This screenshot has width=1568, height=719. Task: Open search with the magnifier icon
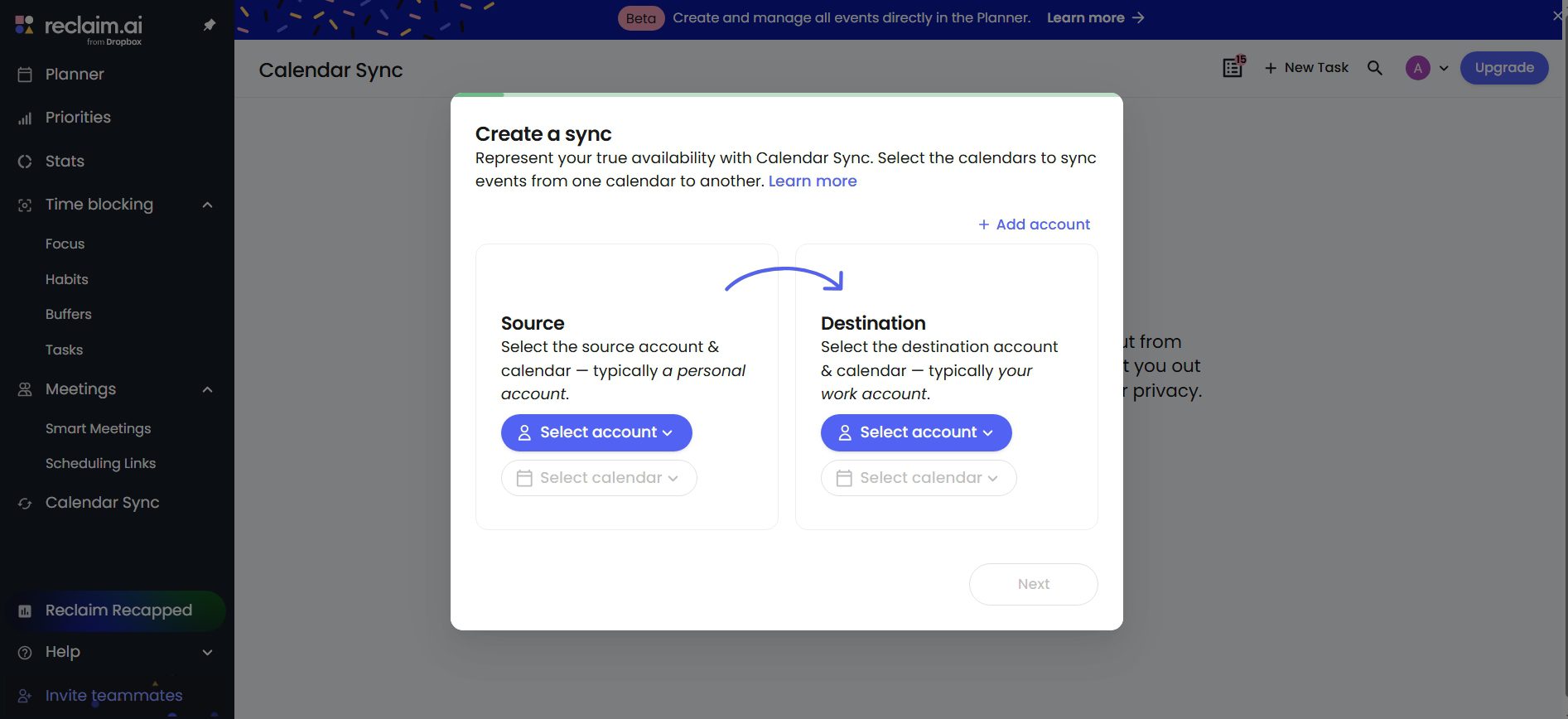click(1375, 67)
